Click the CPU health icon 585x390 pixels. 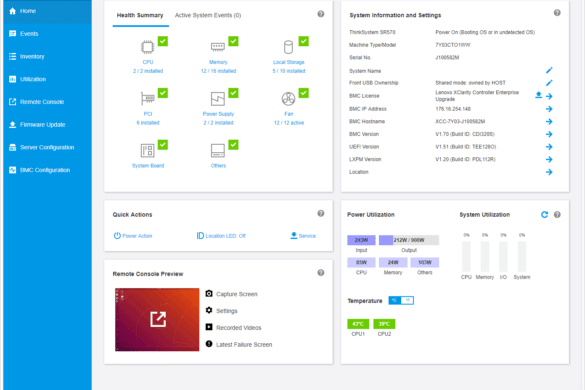click(147, 47)
